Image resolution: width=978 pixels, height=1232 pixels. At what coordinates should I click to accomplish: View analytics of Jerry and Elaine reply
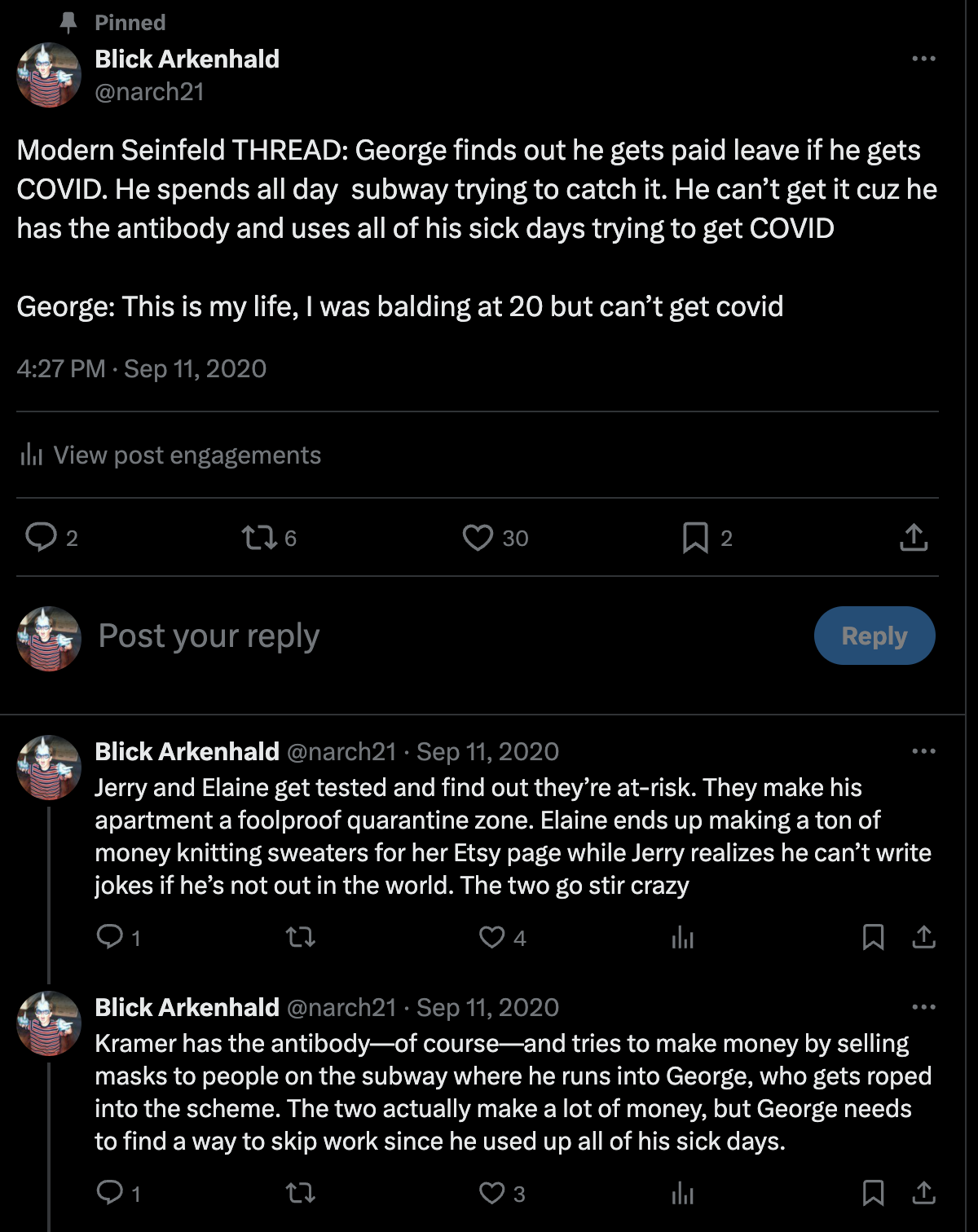click(682, 938)
